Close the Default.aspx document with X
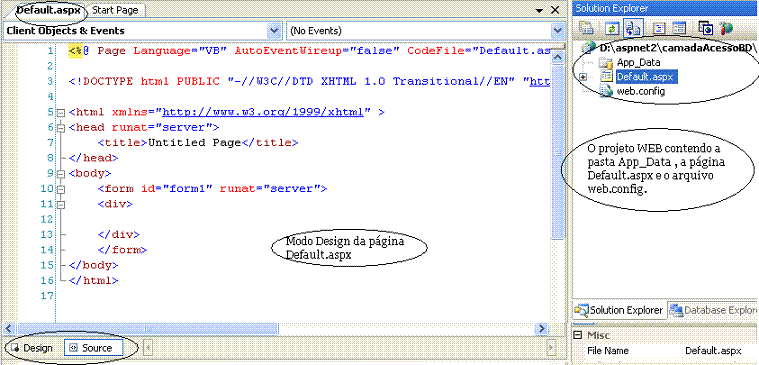 [555, 10]
